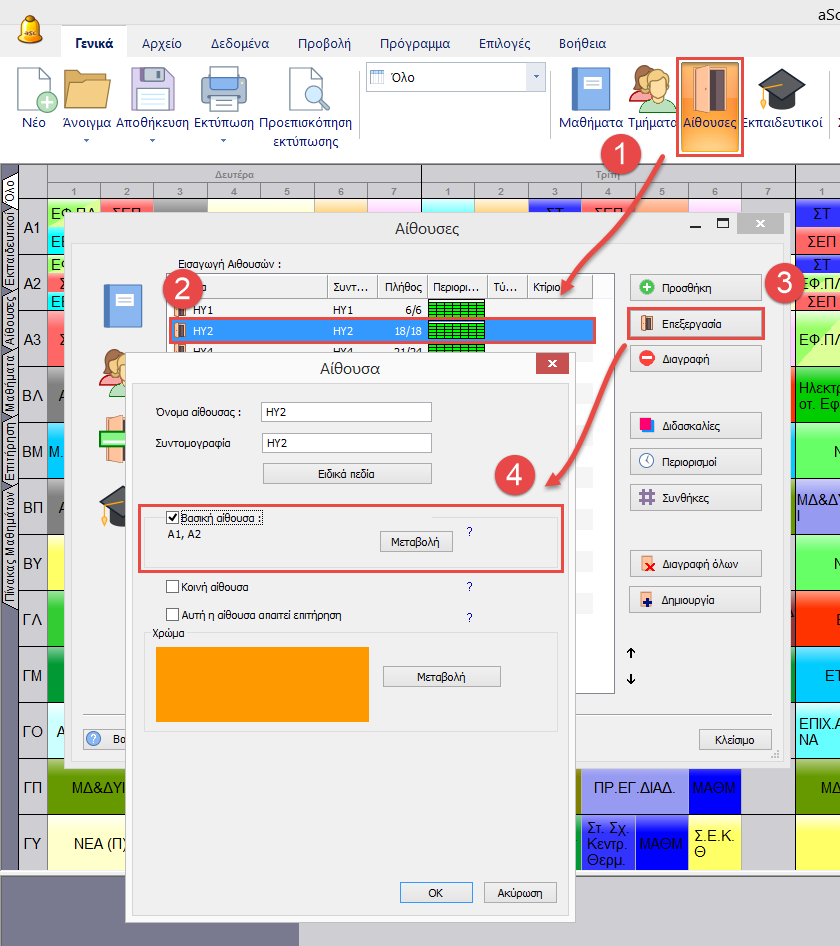Switch to the Δεδομένα ribbon tab
Image resolution: width=840 pixels, height=946 pixels.
pos(239,44)
